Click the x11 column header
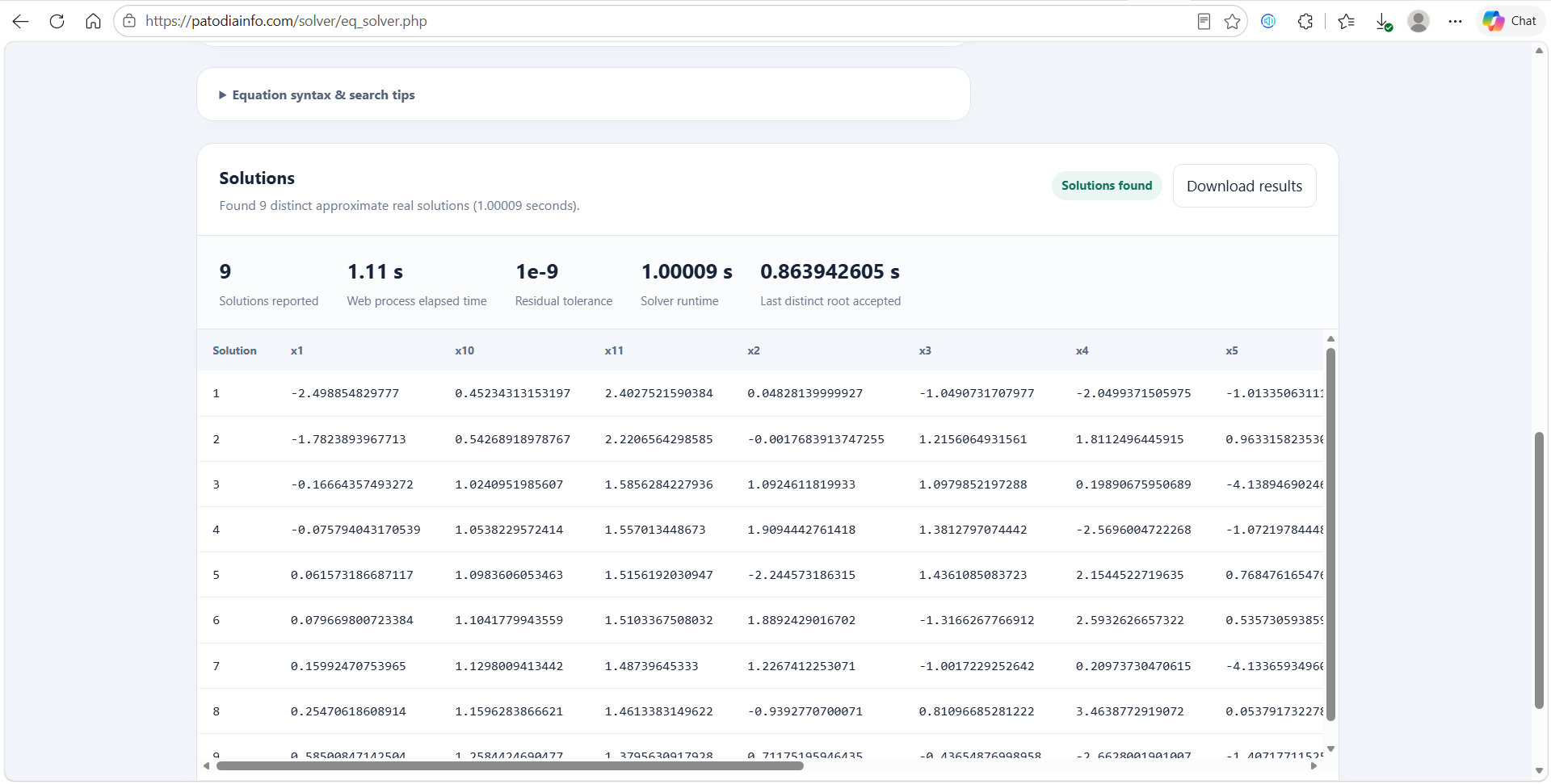 [614, 350]
